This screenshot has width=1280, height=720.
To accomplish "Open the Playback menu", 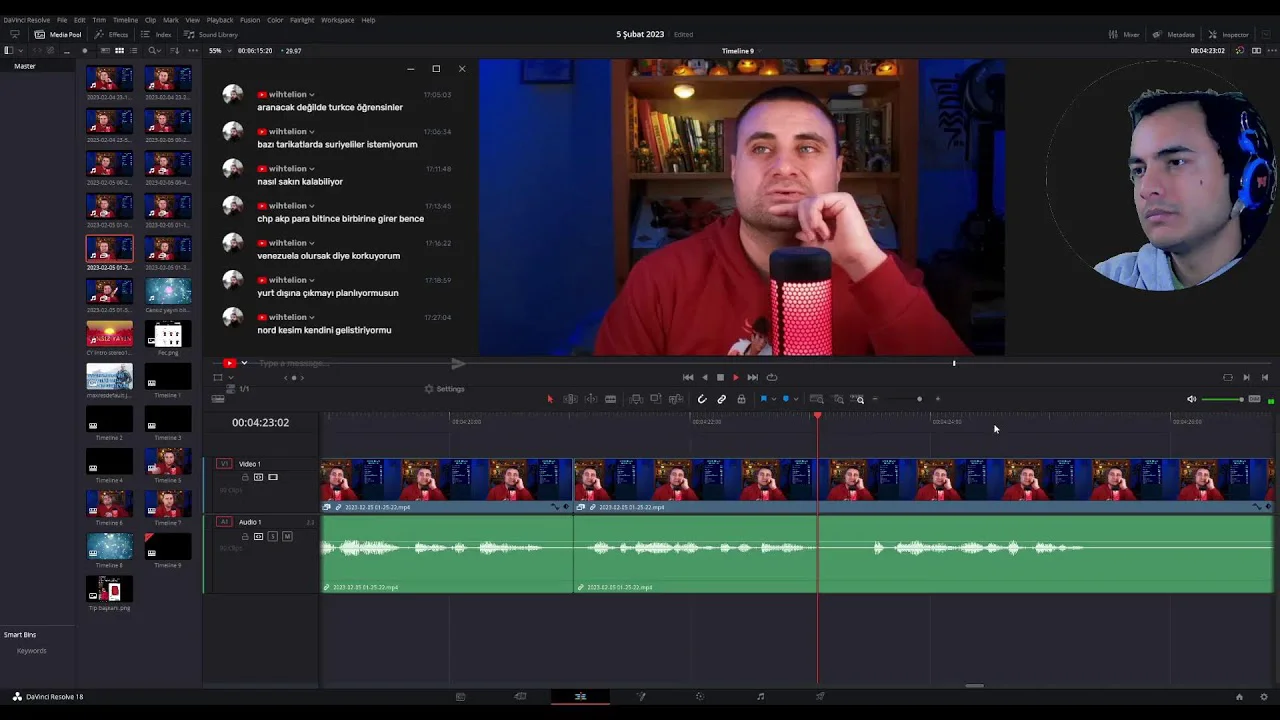I will point(219,20).
